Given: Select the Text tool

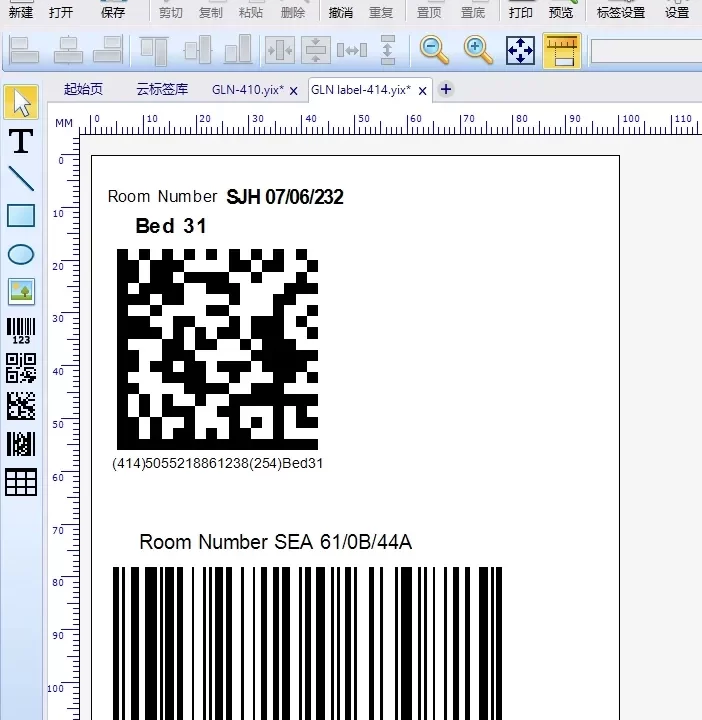Looking at the screenshot, I should 21,141.
